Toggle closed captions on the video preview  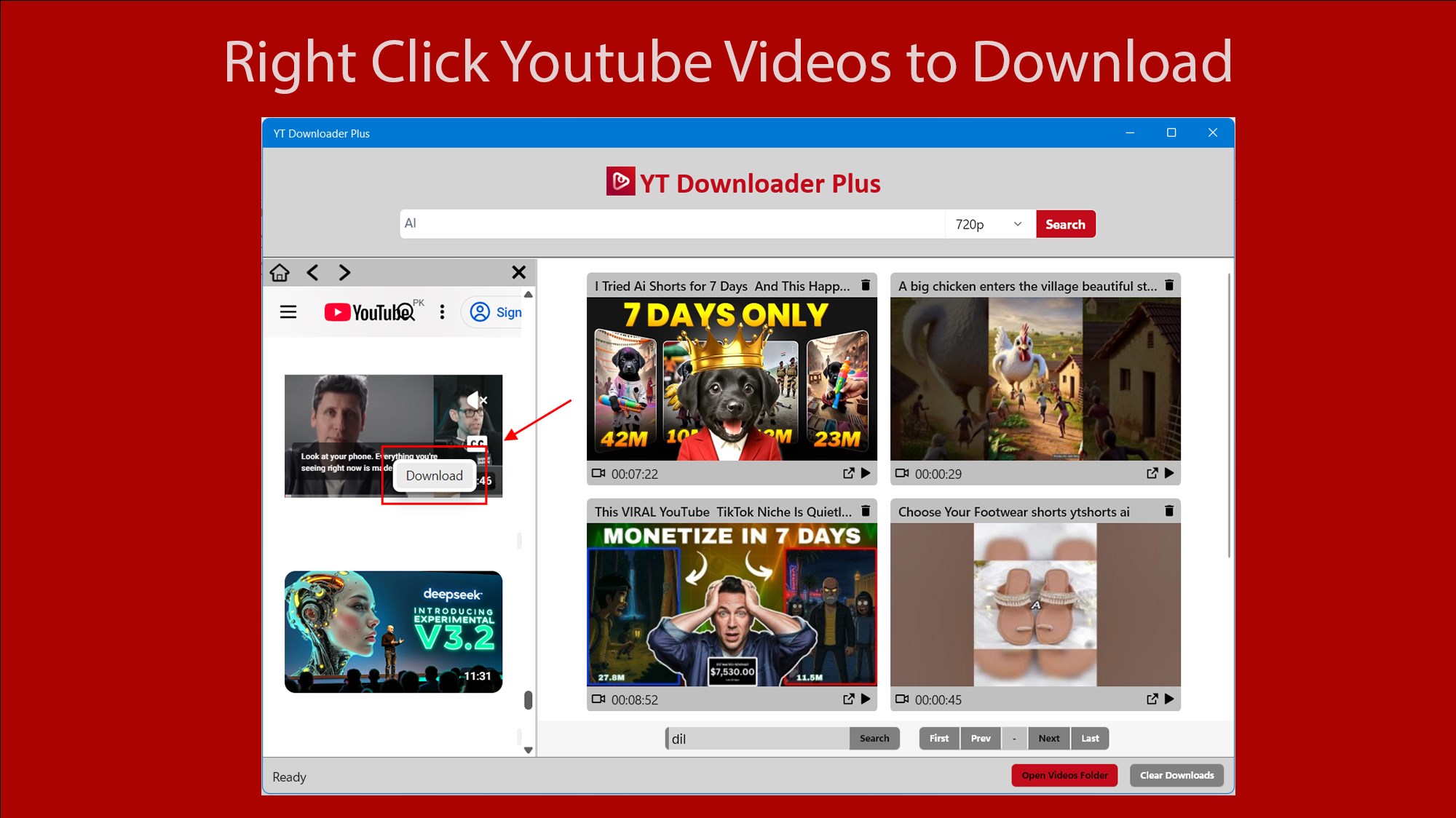[477, 442]
